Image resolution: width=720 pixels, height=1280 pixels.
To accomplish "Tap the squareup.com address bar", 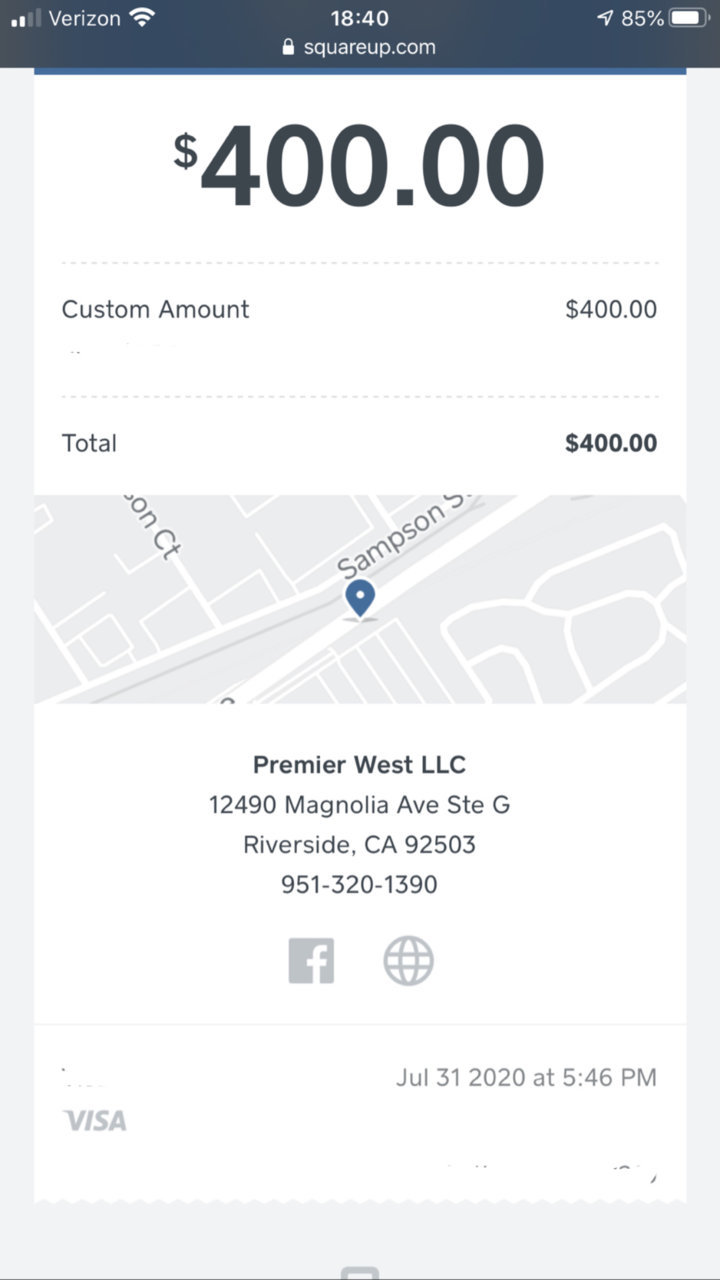I will tap(360, 47).
